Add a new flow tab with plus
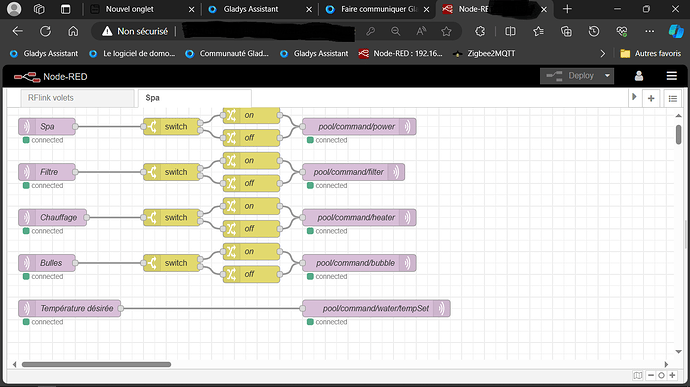Viewport: 690px width, 387px height. coord(651,98)
